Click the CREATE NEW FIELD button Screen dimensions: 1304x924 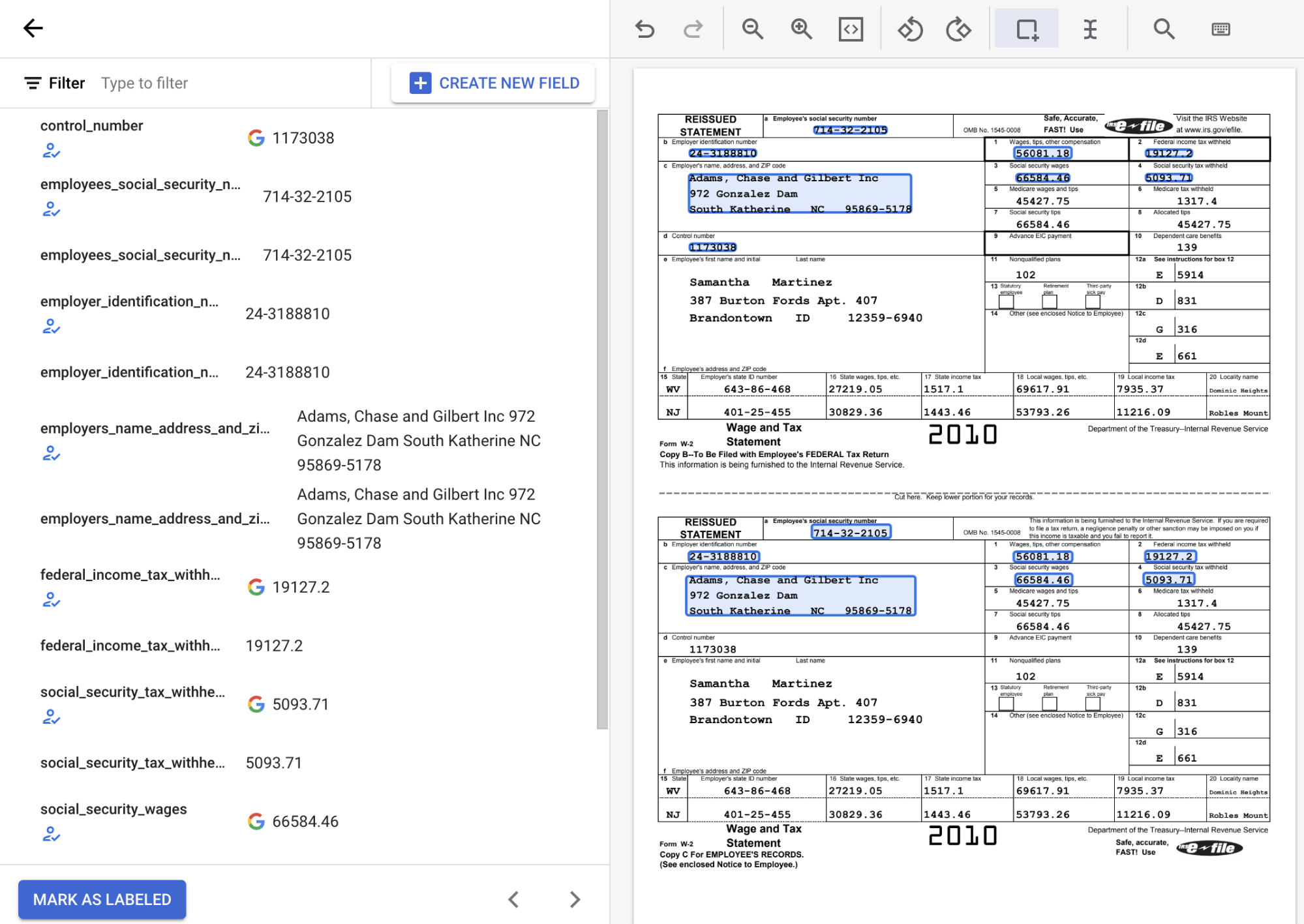493,83
